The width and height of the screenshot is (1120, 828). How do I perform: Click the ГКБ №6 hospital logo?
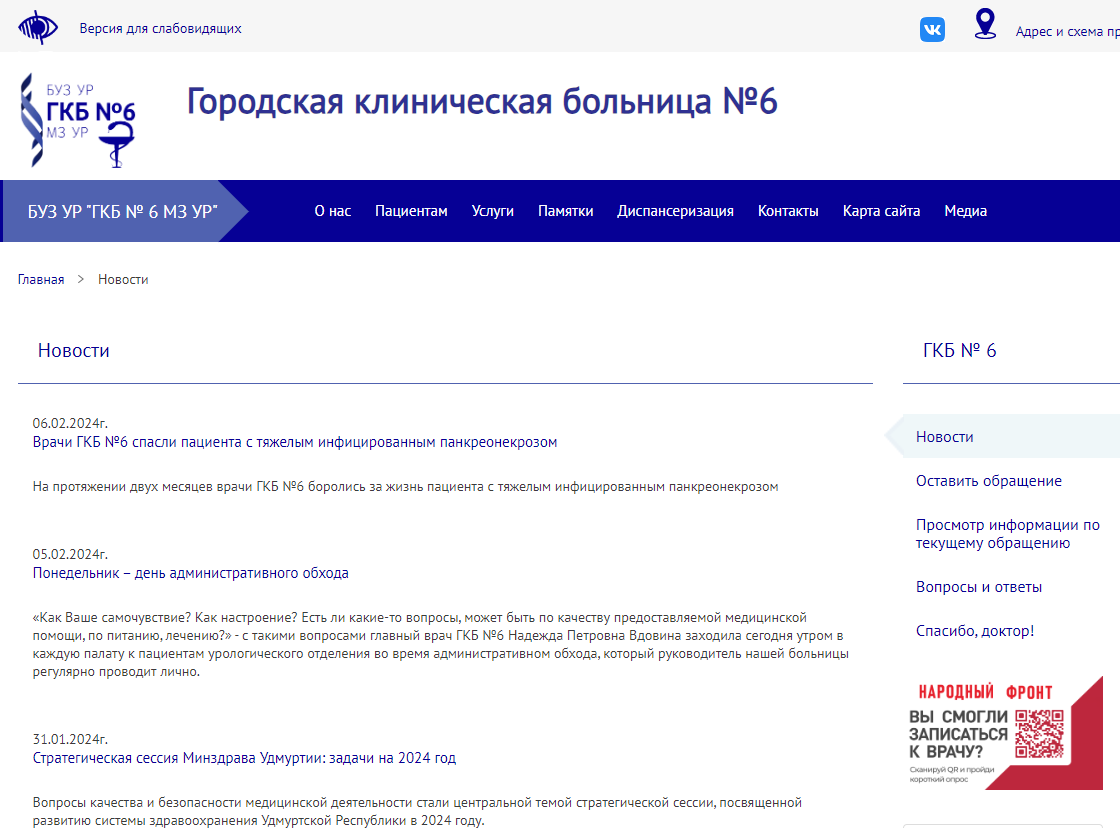coord(77,120)
